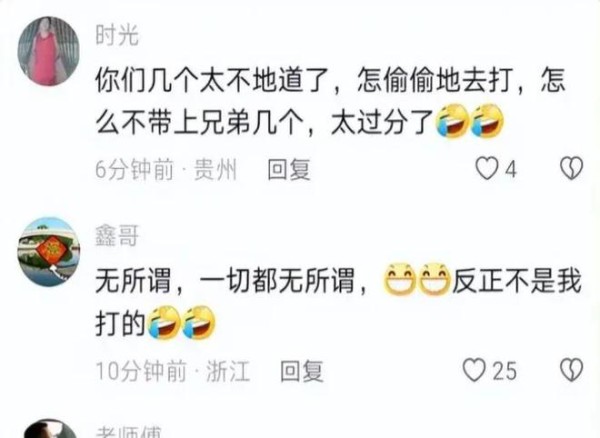Like 时光's comment with heart icon
This screenshot has height=438, width=600.
point(487,169)
